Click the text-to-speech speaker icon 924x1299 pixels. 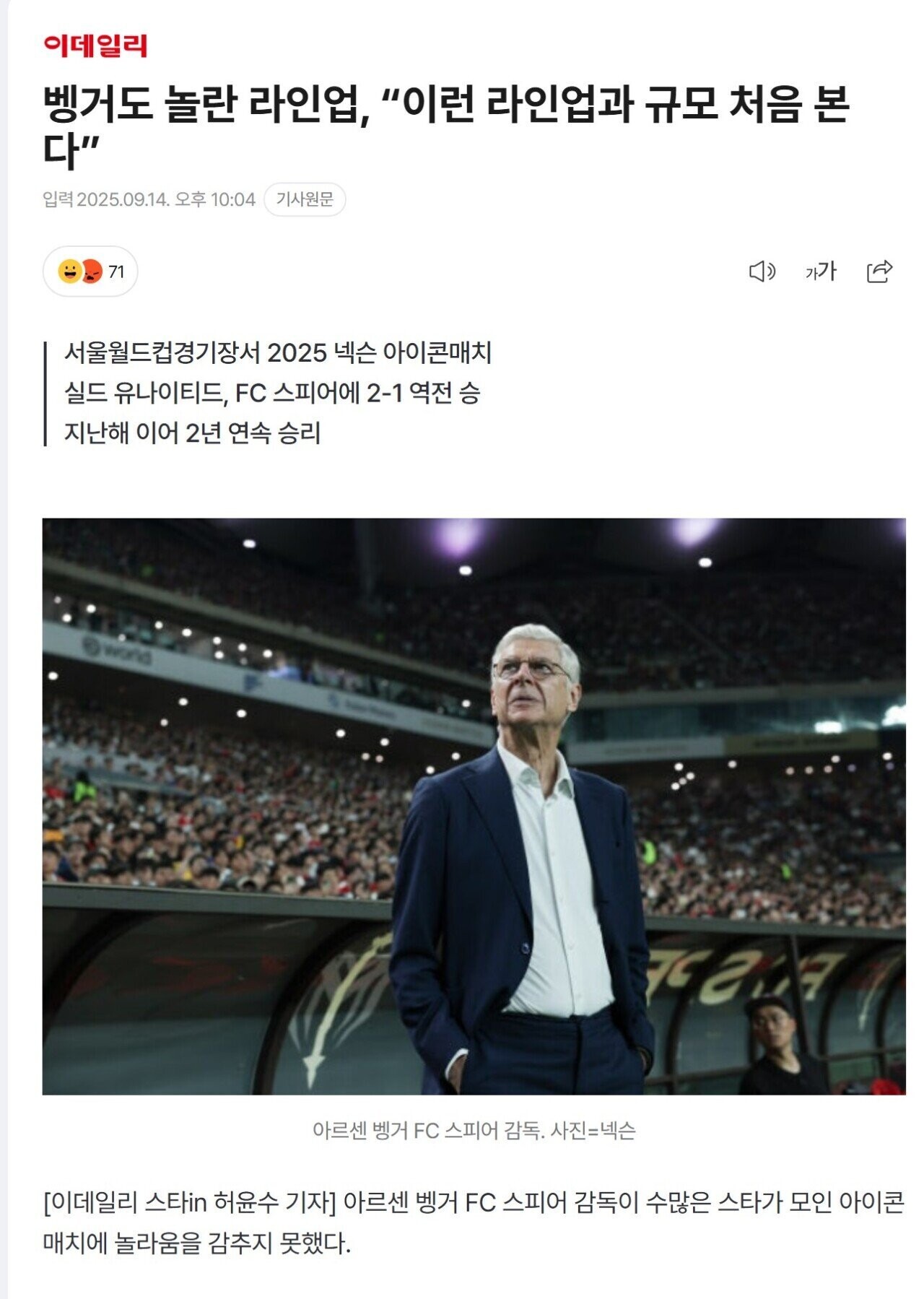[x=762, y=271]
